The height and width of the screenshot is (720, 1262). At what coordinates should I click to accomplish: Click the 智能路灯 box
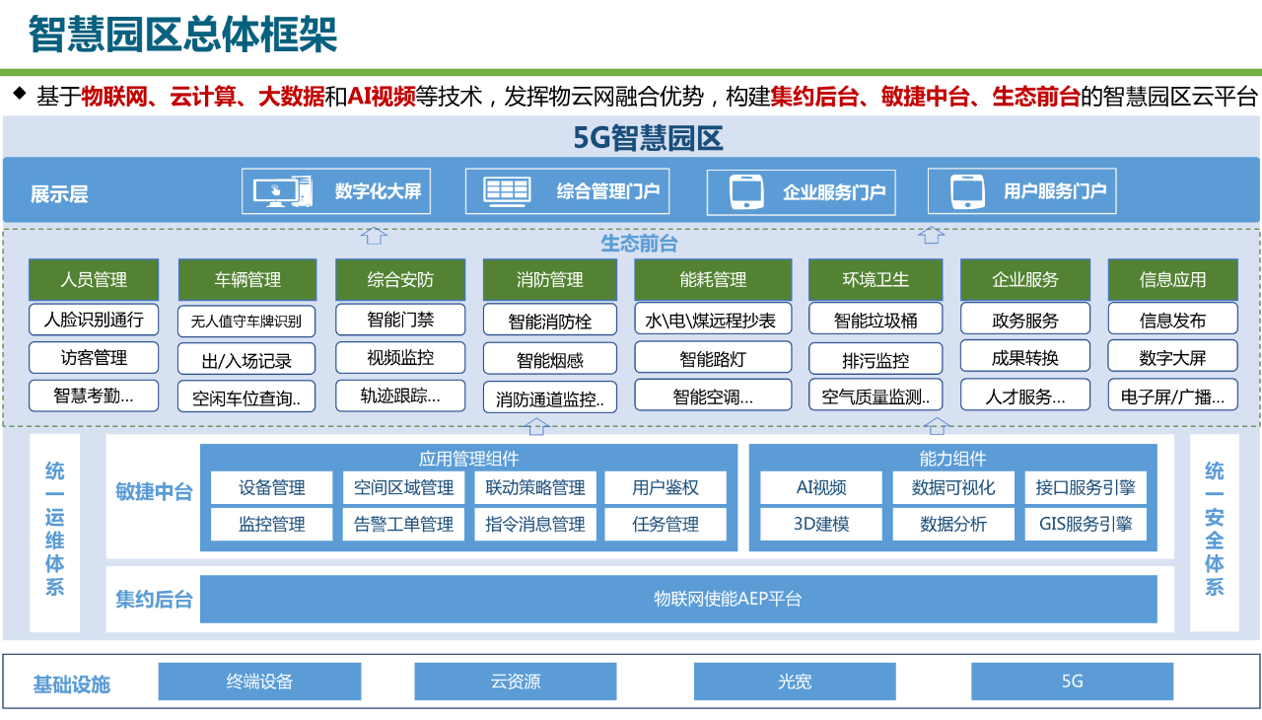coord(712,358)
